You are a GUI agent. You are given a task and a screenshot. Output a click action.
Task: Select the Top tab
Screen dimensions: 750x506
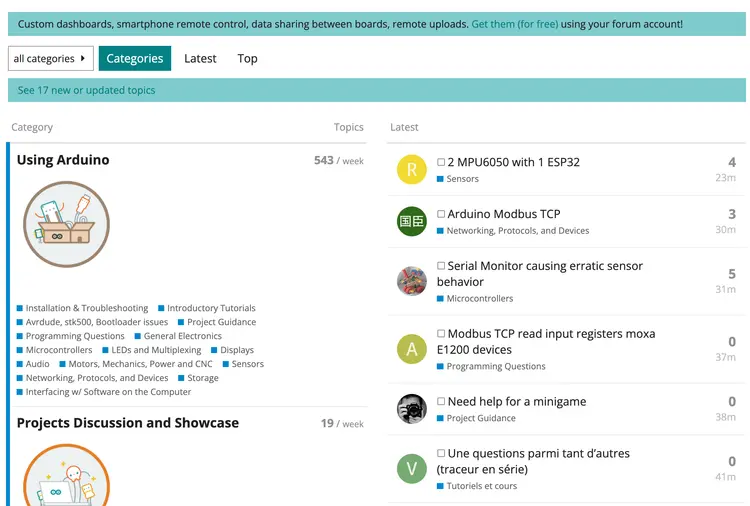[x=247, y=59]
